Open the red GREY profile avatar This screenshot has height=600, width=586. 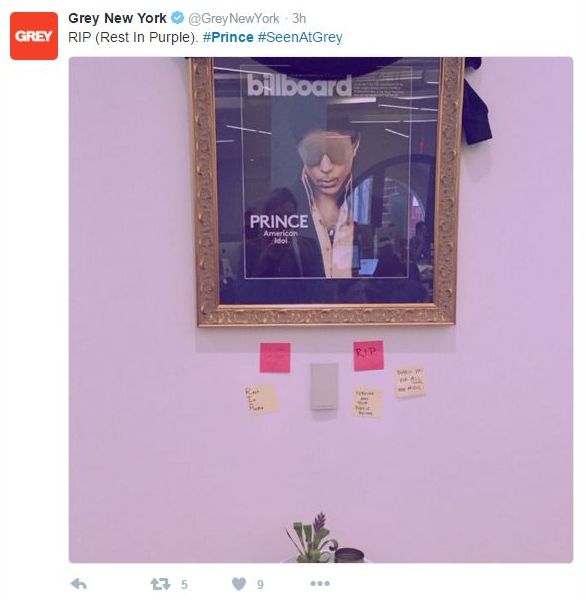(x=34, y=36)
